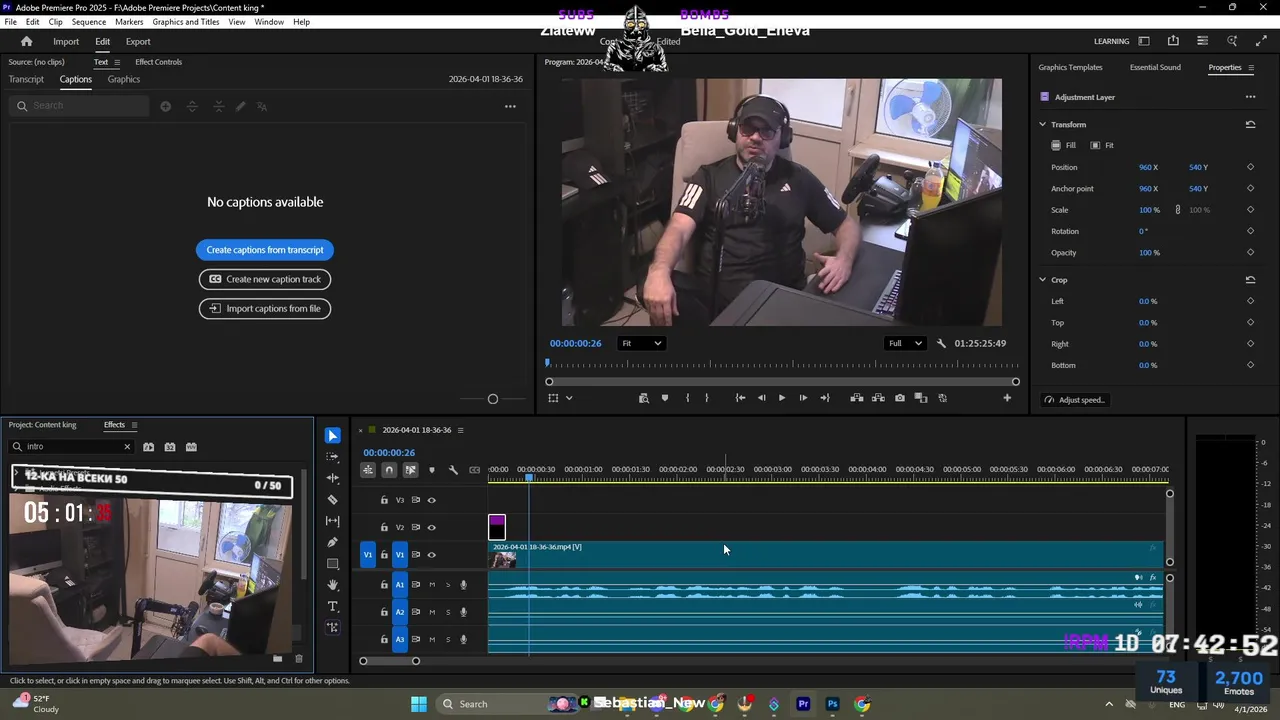Click the Fill button under Transform
1280x720 pixels.
pos(1063,145)
